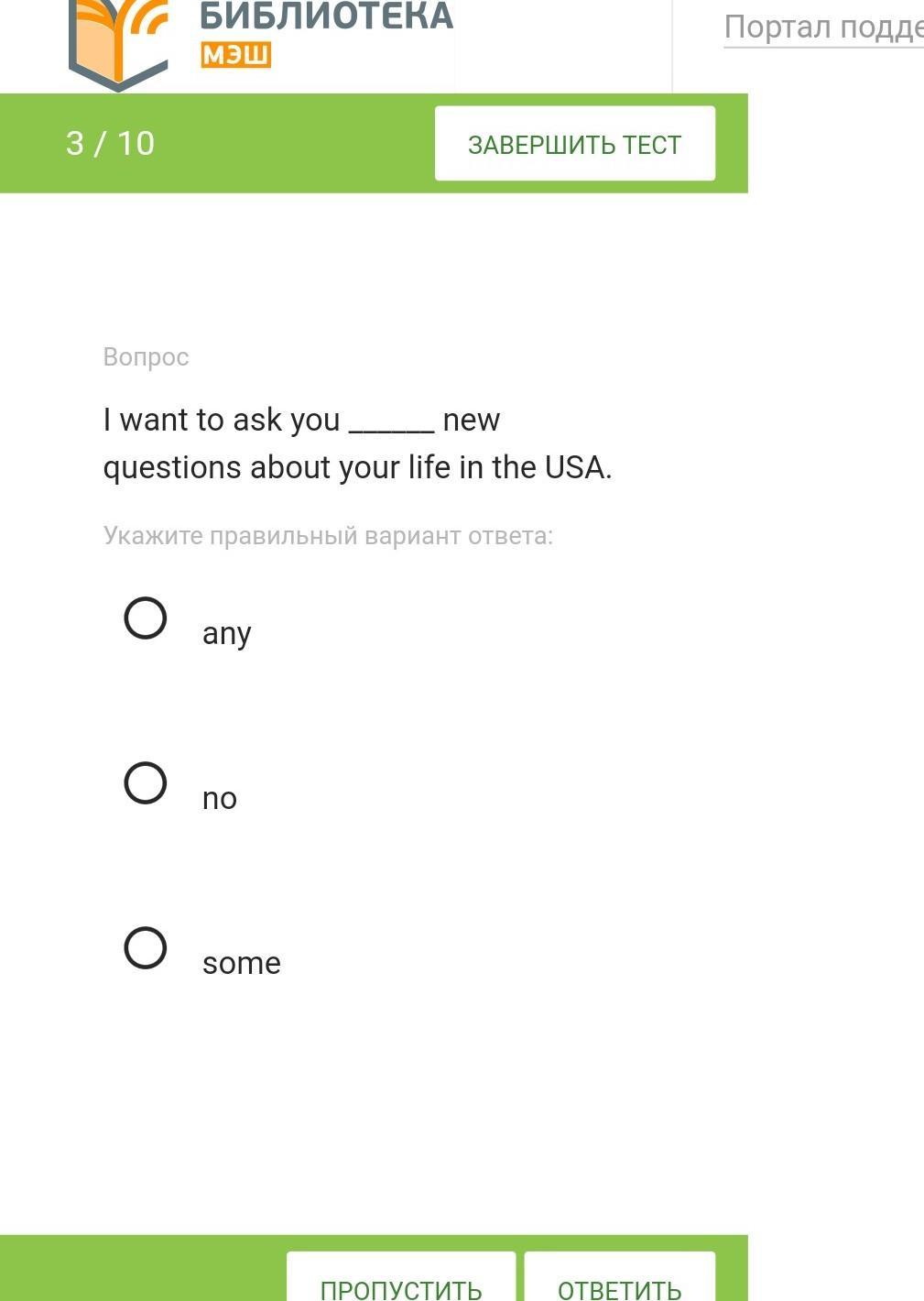Click the gray Вопрос heading

147,356
